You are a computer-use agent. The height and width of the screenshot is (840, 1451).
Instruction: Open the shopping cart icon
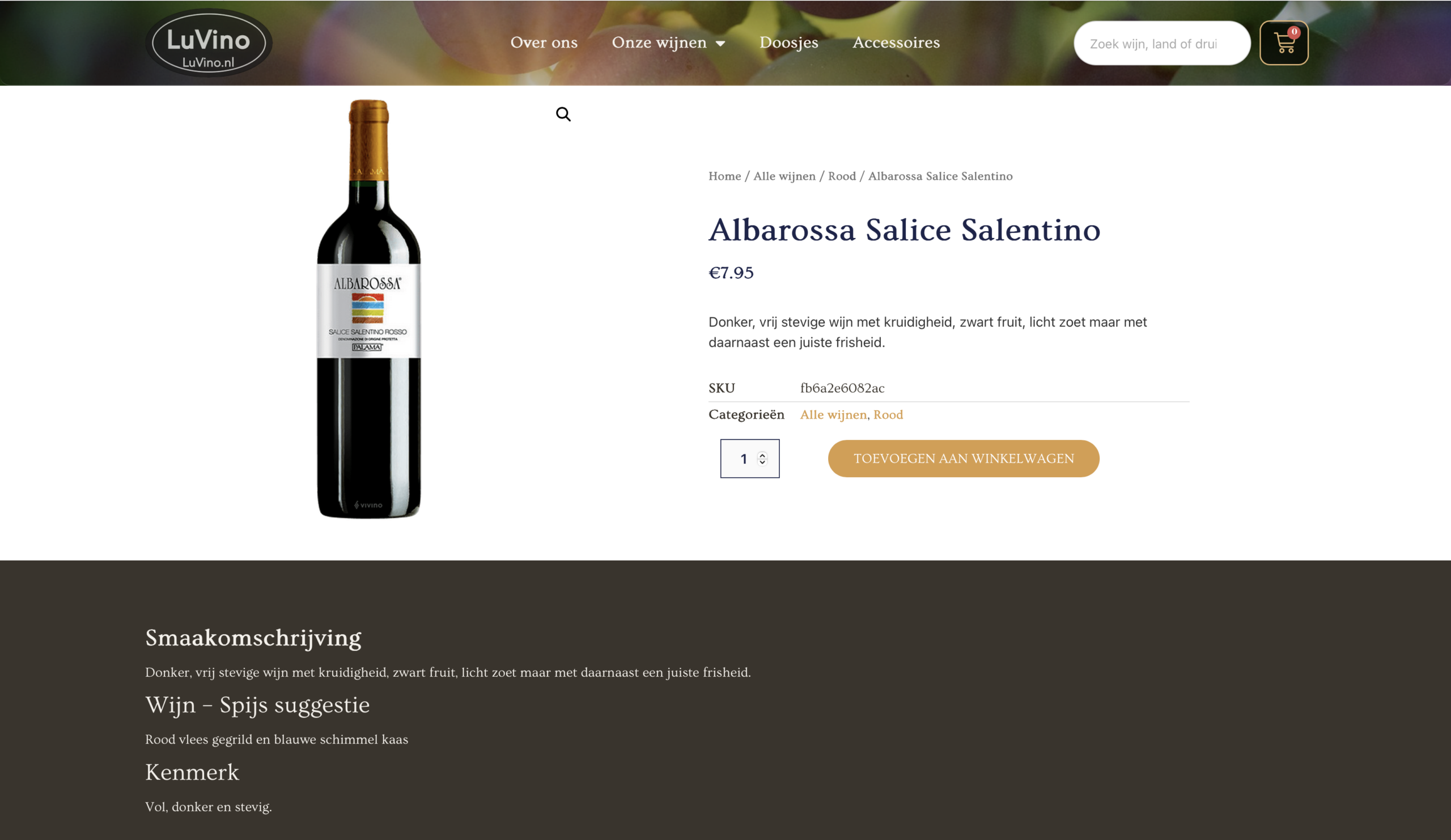(1284, 43)
